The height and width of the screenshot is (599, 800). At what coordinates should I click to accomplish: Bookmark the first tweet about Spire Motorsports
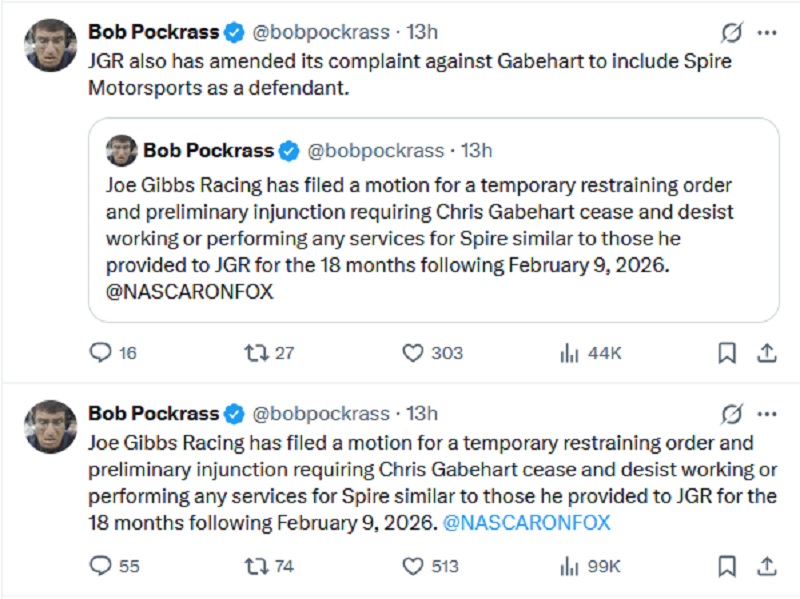pos(727,352)
